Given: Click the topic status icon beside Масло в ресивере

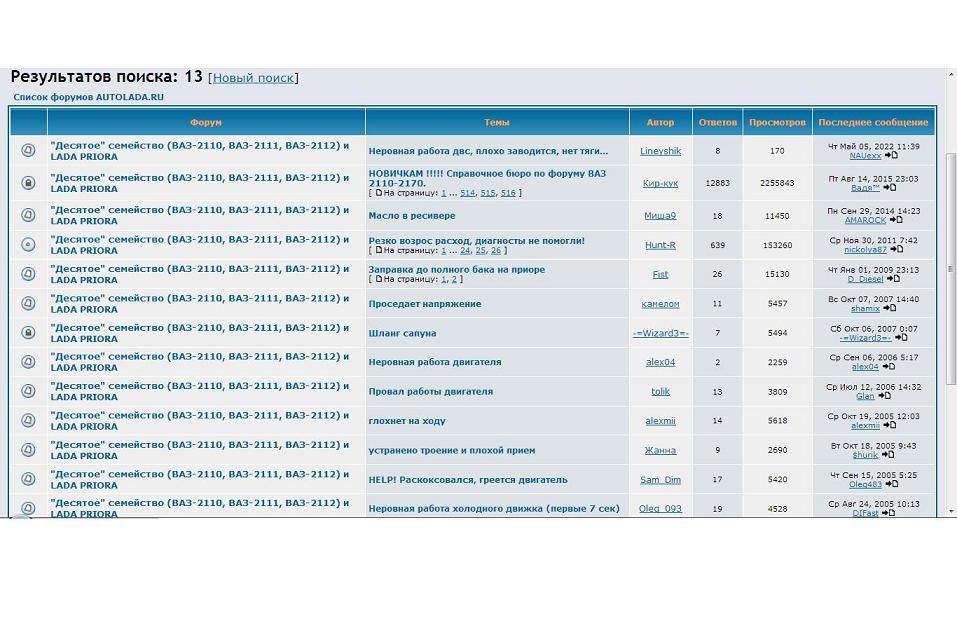Looking at the screenshot, I should pyautogui.click(x=28, y=215).
